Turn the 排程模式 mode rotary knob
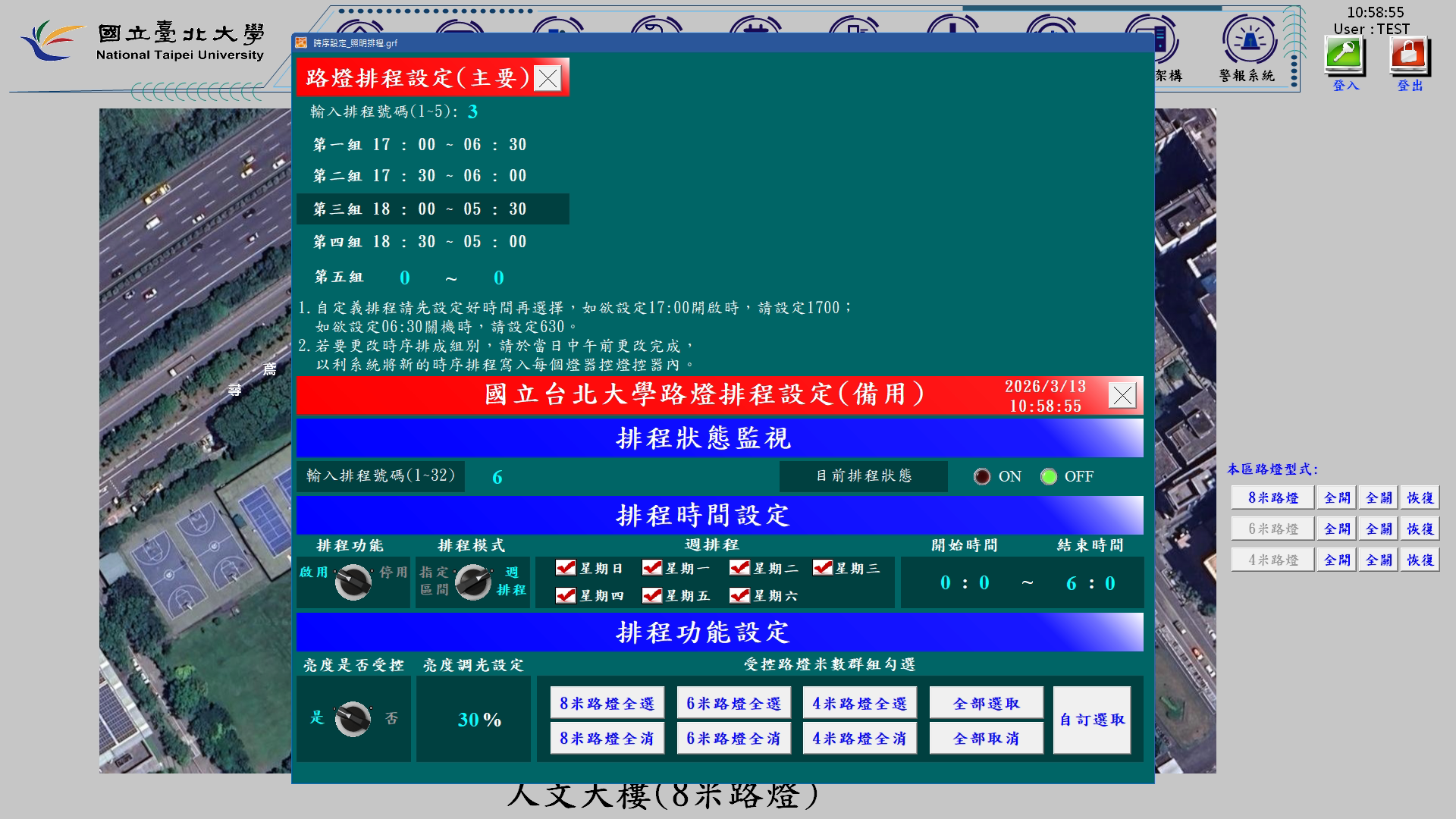Image resolution: width=1456 pixels, height=819 pixels. pyautogui.click(x=473, y=582)
